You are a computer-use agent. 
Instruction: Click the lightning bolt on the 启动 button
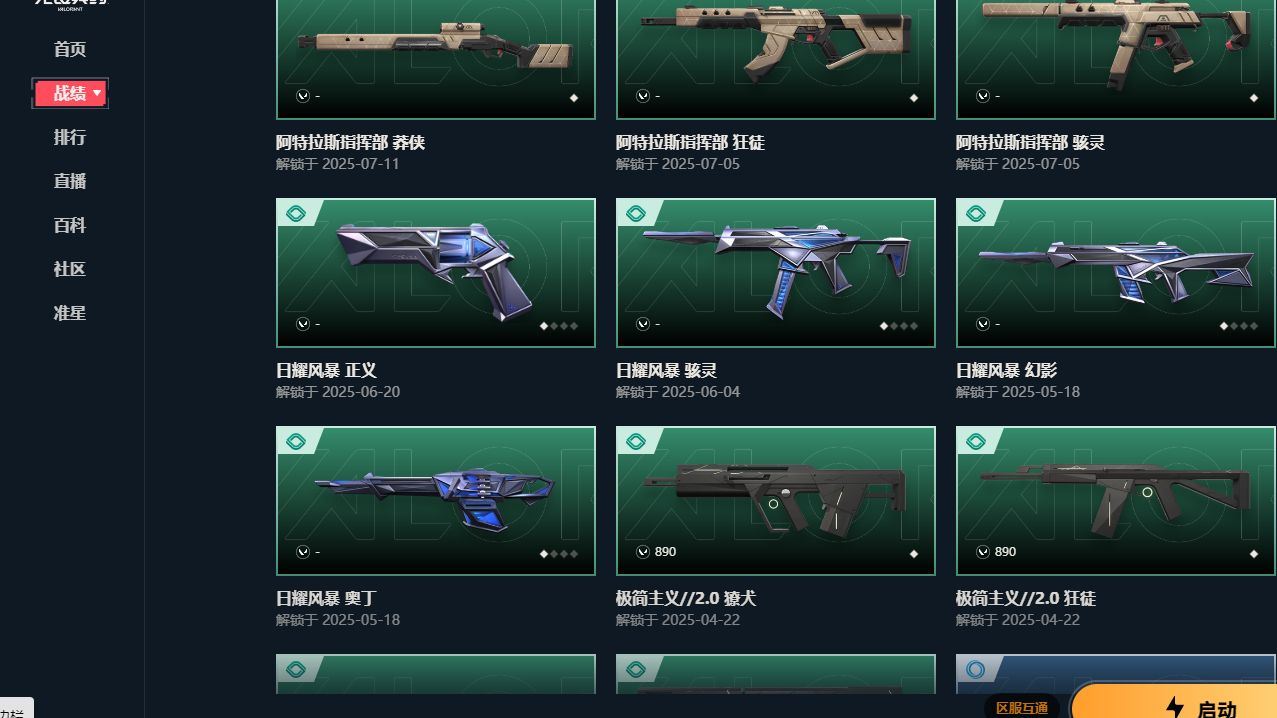1175,708
